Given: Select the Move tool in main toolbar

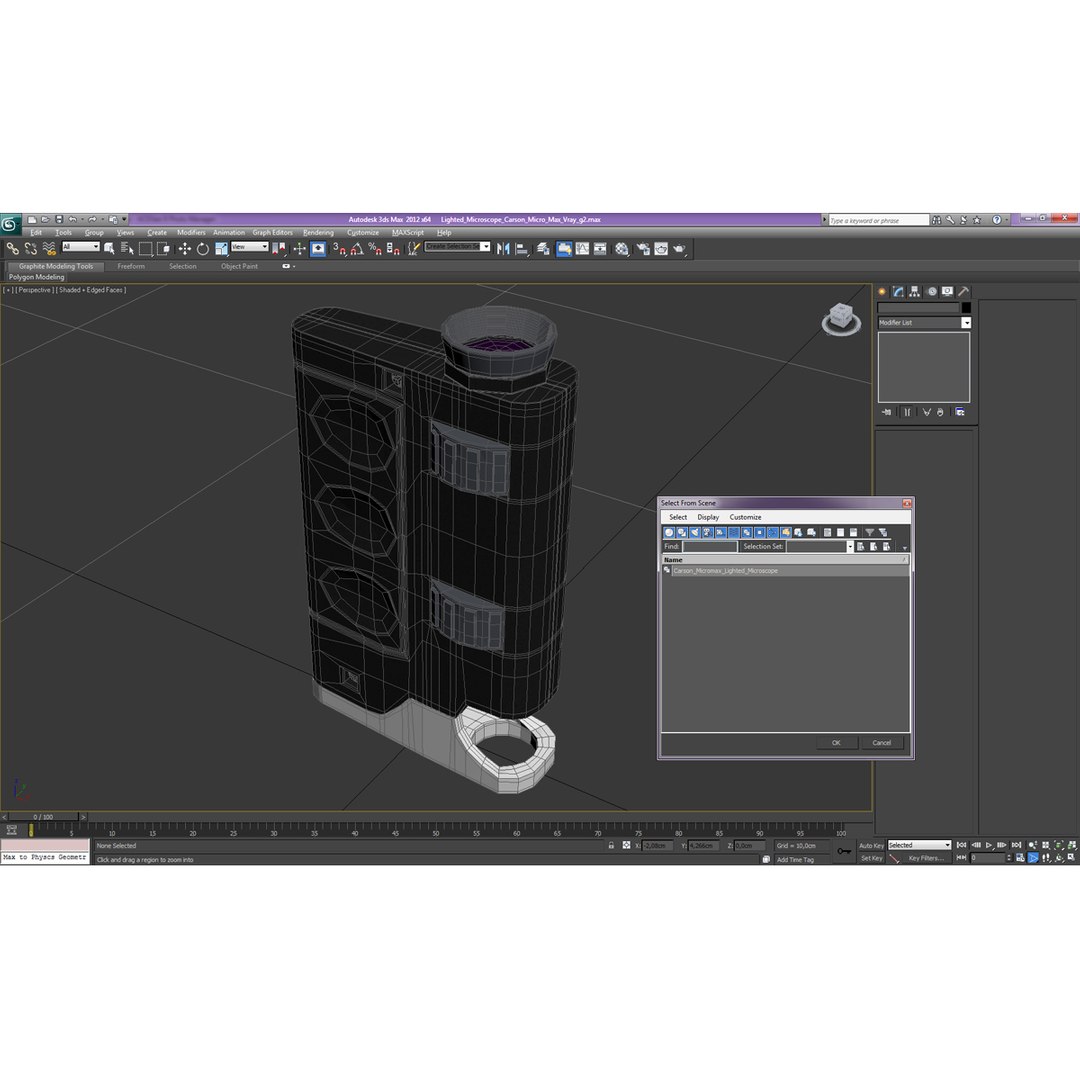Looking at the screenshot, I should (185, 249).
